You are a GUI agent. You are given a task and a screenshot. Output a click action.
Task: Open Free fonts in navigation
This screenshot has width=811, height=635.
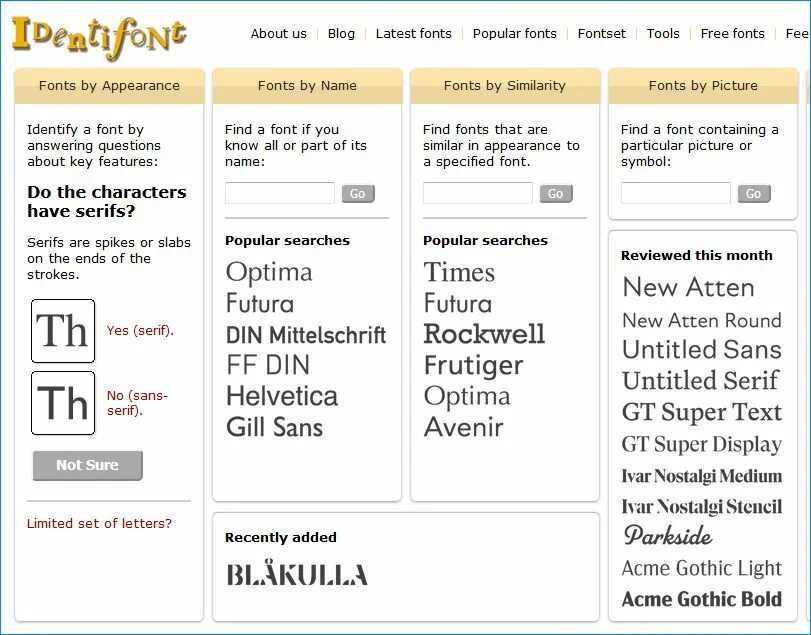tap(732, 34)
